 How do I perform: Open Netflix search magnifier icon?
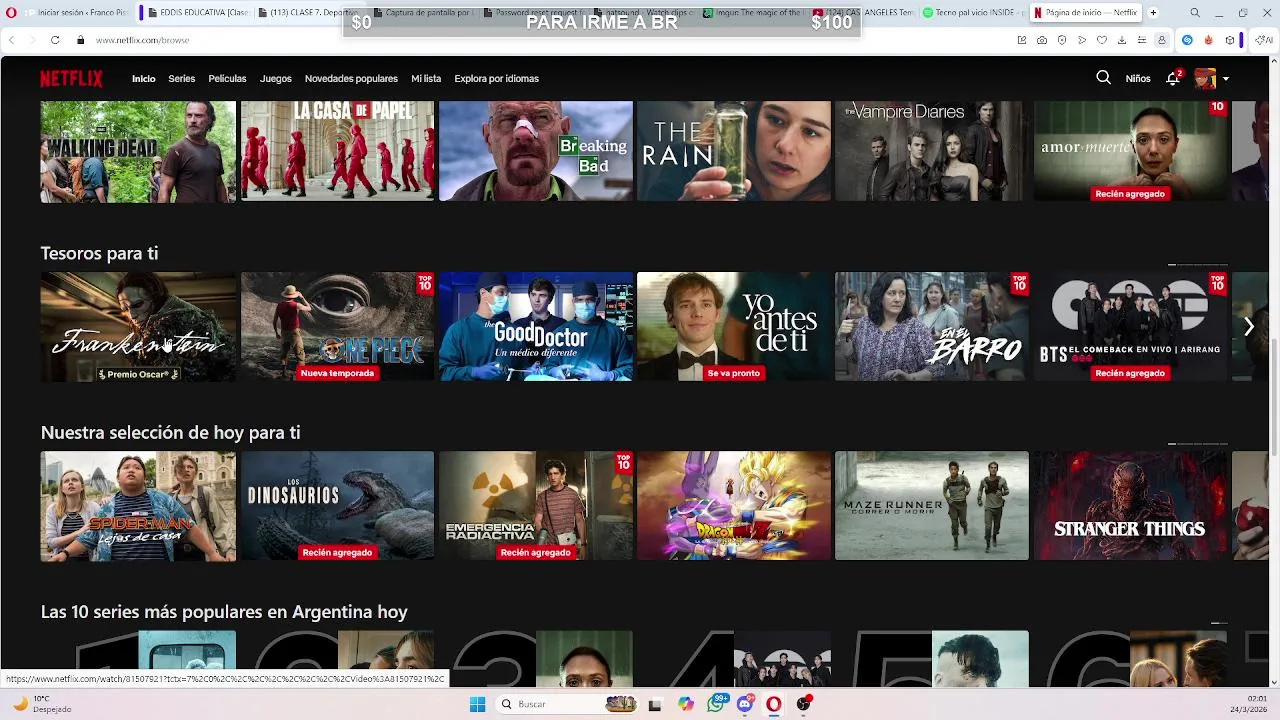[x=1103, y=77]
